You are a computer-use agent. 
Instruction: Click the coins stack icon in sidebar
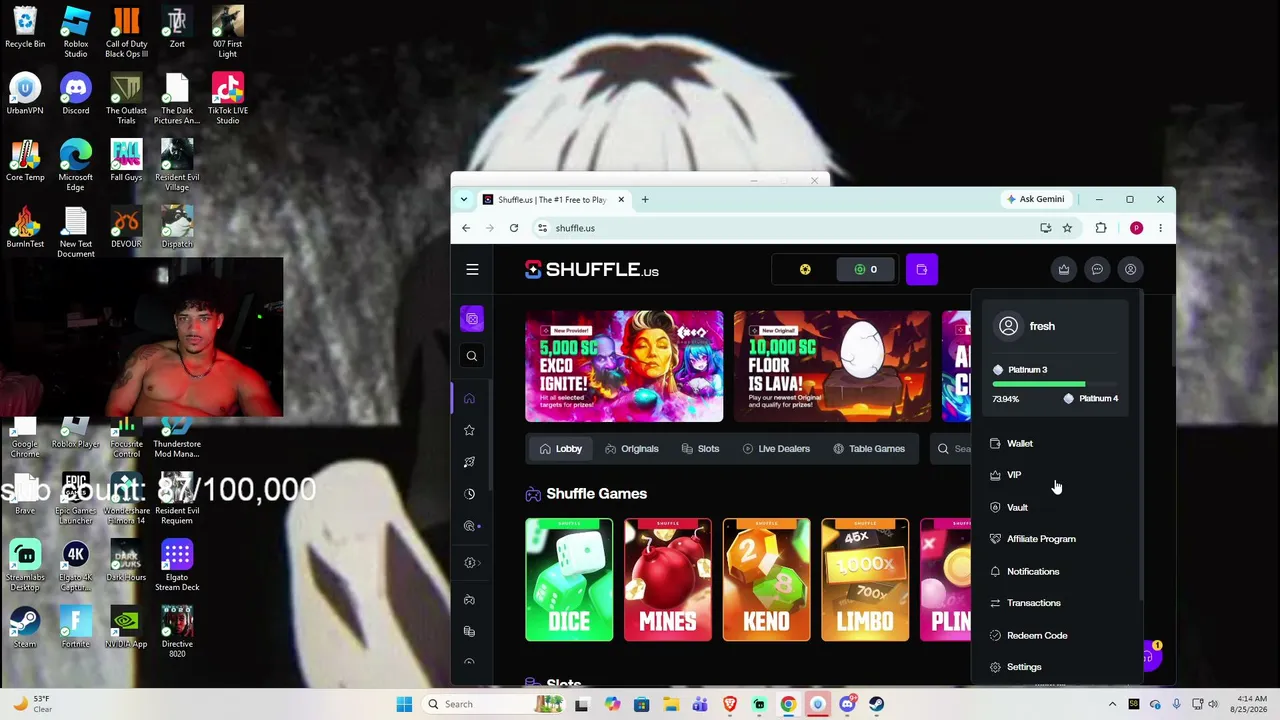click(x=469, y=631)
